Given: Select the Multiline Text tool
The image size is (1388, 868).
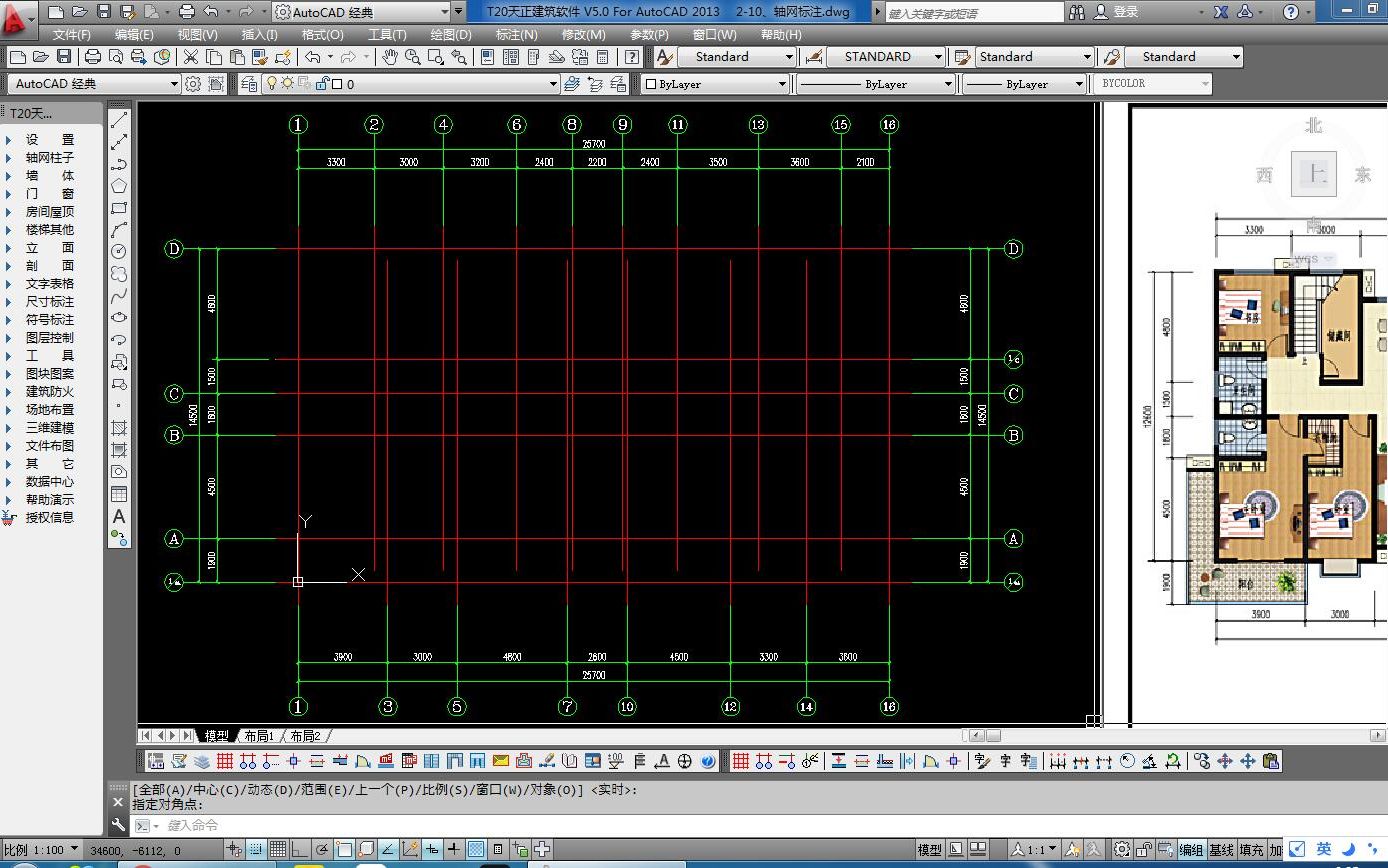Looking at the screenshot, I should pos(119,516).
